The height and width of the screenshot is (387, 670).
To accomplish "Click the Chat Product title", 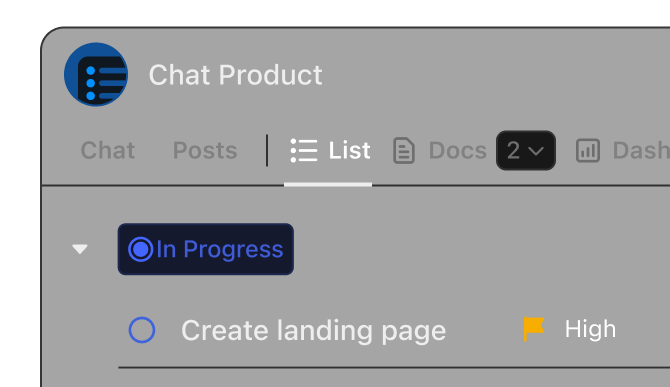I will 235,75.
